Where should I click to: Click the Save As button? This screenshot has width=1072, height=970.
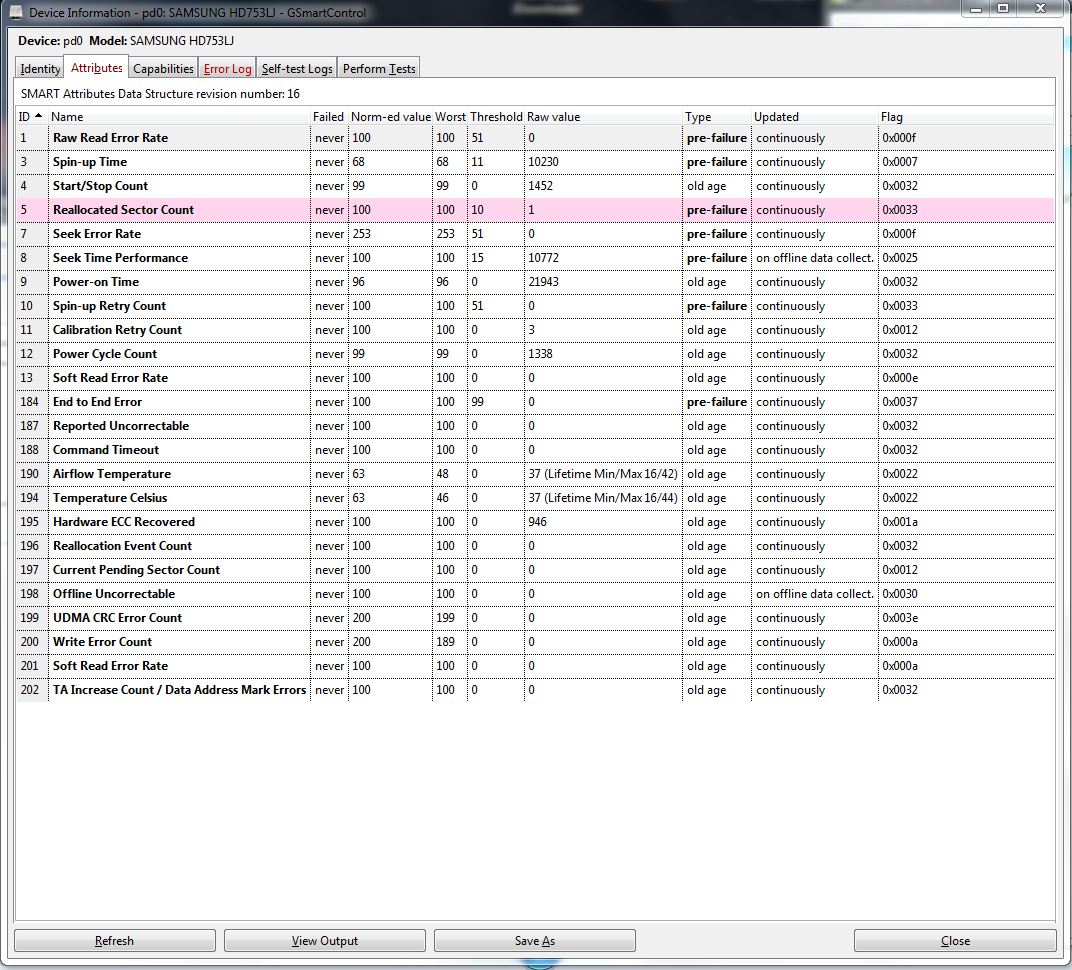click(535, 941)
